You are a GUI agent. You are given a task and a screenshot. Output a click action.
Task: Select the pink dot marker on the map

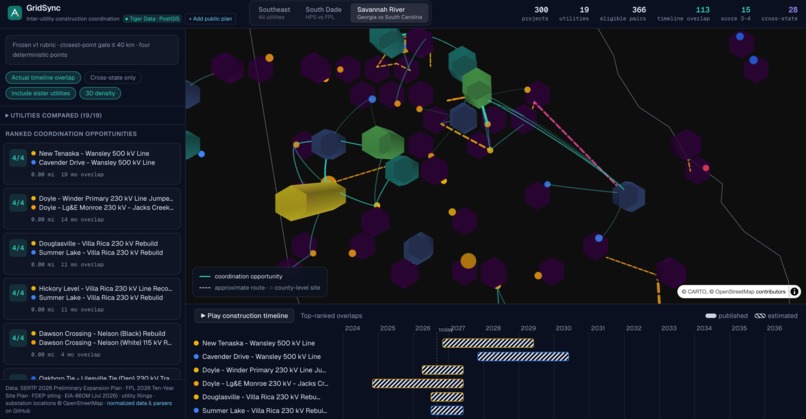click(706, 168)
